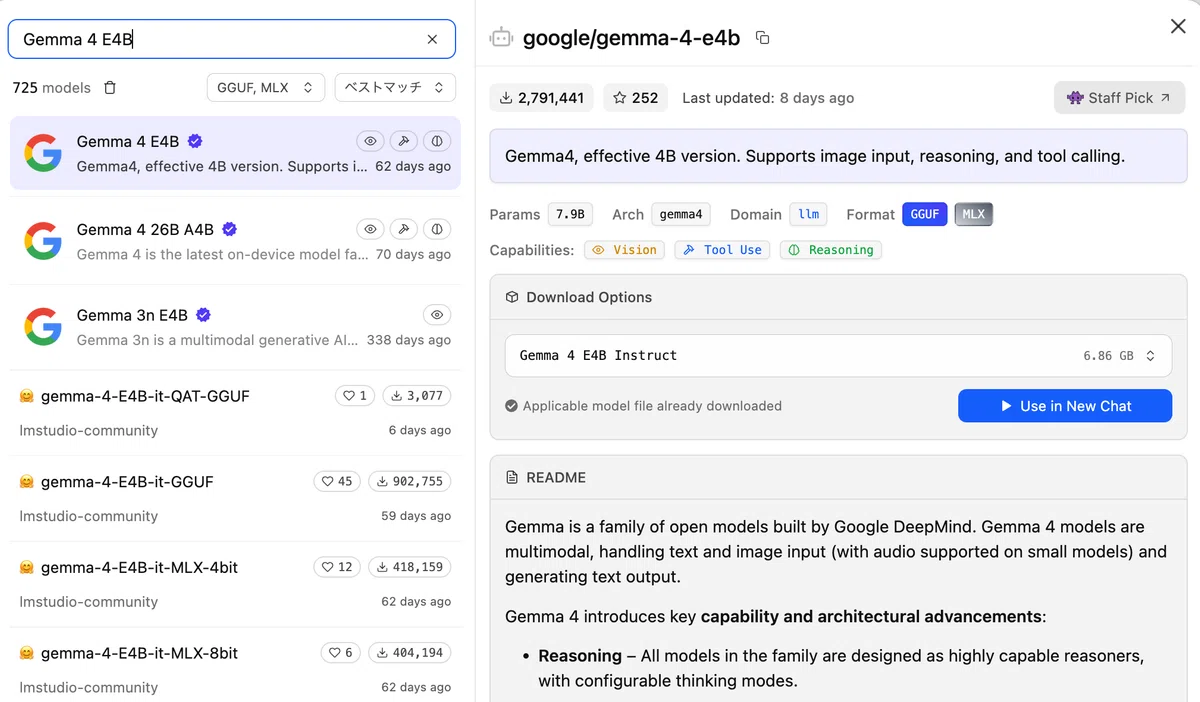Click lmstudio-community under gemma-4-E4B-it-GGUF

[89, 516]
